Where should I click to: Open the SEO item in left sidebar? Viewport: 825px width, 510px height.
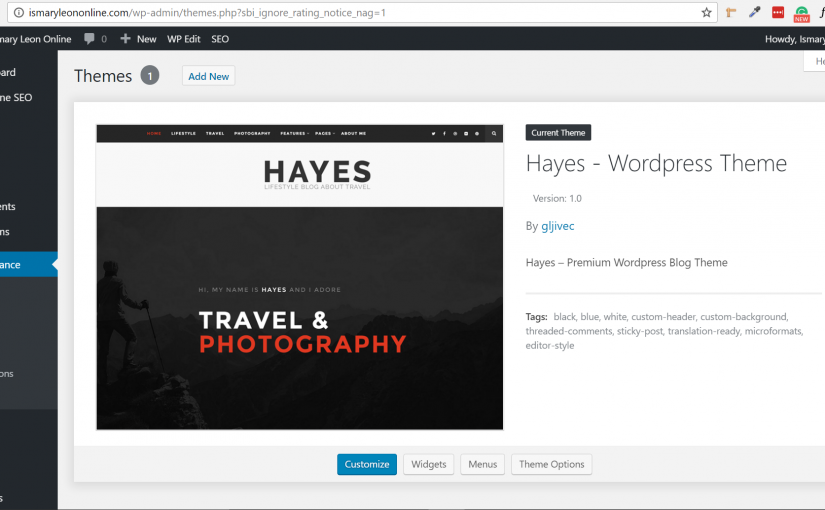pyautogui.click(x=28, y=97)
